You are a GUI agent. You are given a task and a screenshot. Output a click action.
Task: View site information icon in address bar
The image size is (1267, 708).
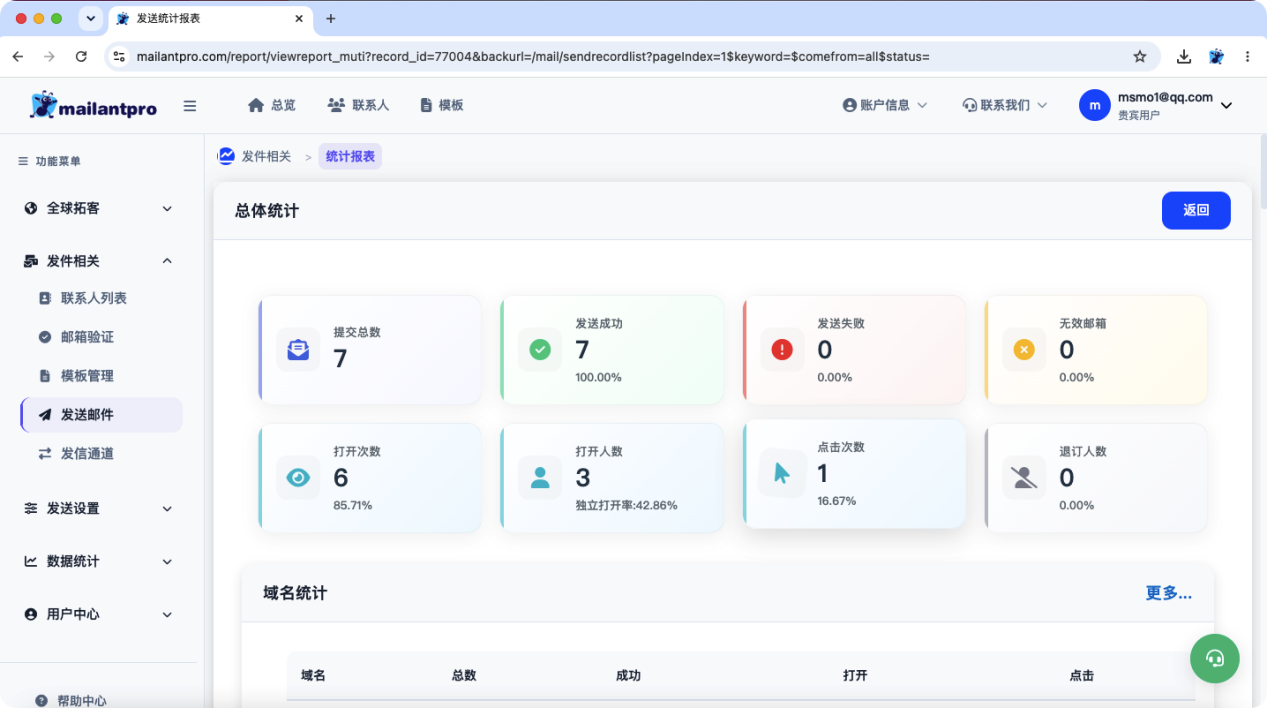pos(119,57)
